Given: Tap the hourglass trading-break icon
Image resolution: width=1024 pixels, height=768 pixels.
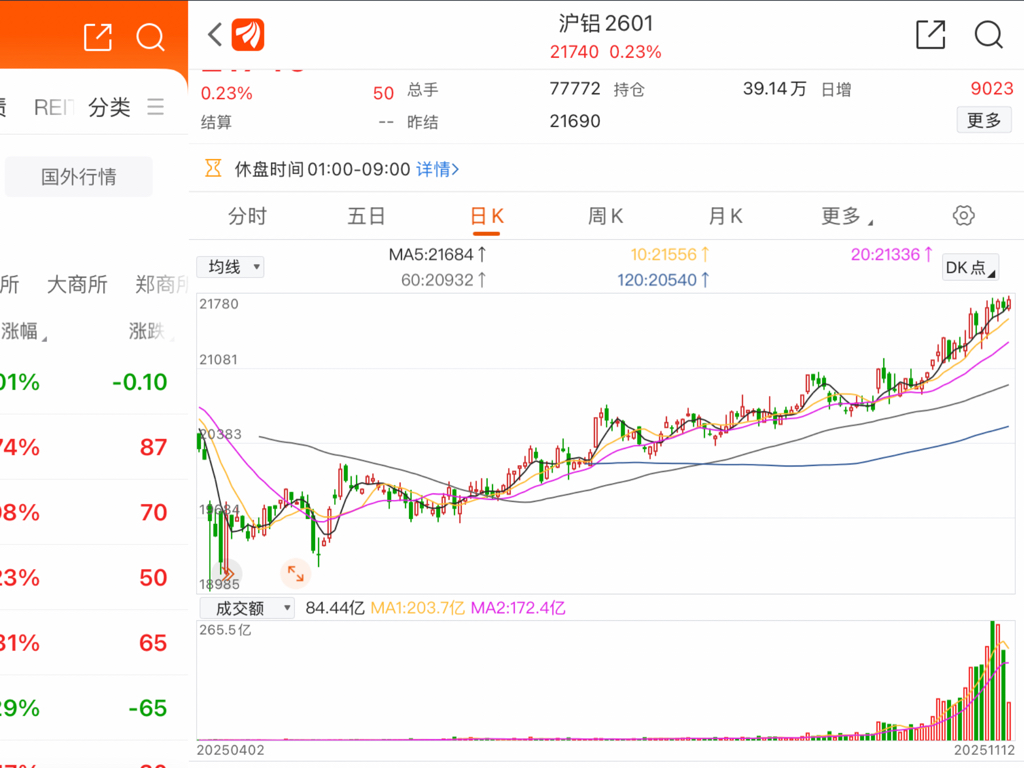Looking at the screenshot, I should tap(213, 168).
